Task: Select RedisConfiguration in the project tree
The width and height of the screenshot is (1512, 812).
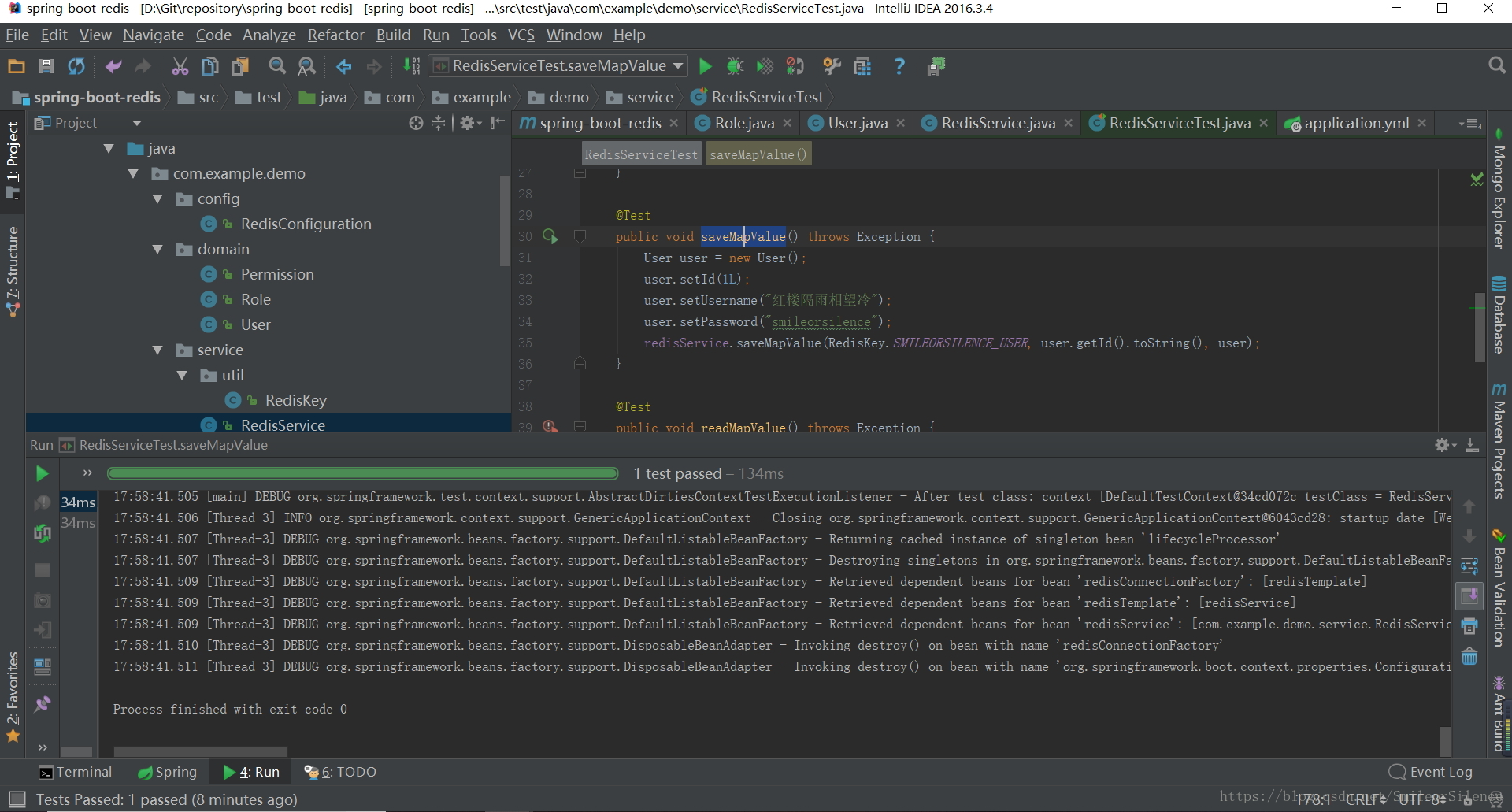Action: (306, 224)
